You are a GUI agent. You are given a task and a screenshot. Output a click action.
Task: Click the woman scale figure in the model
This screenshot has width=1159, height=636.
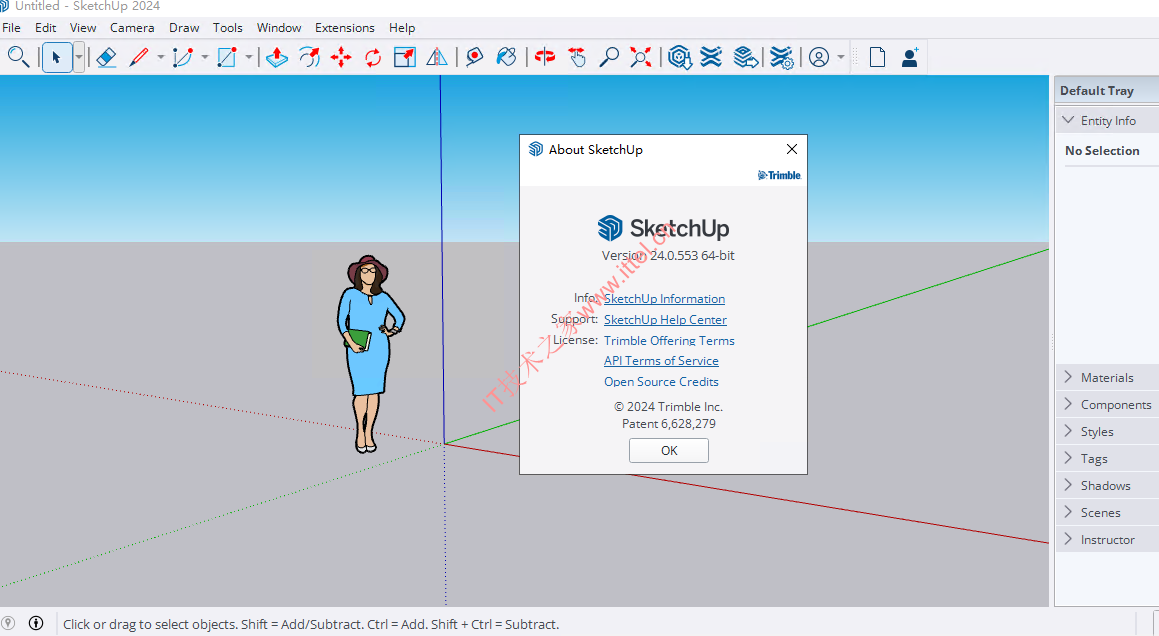[x=370, y=353]
